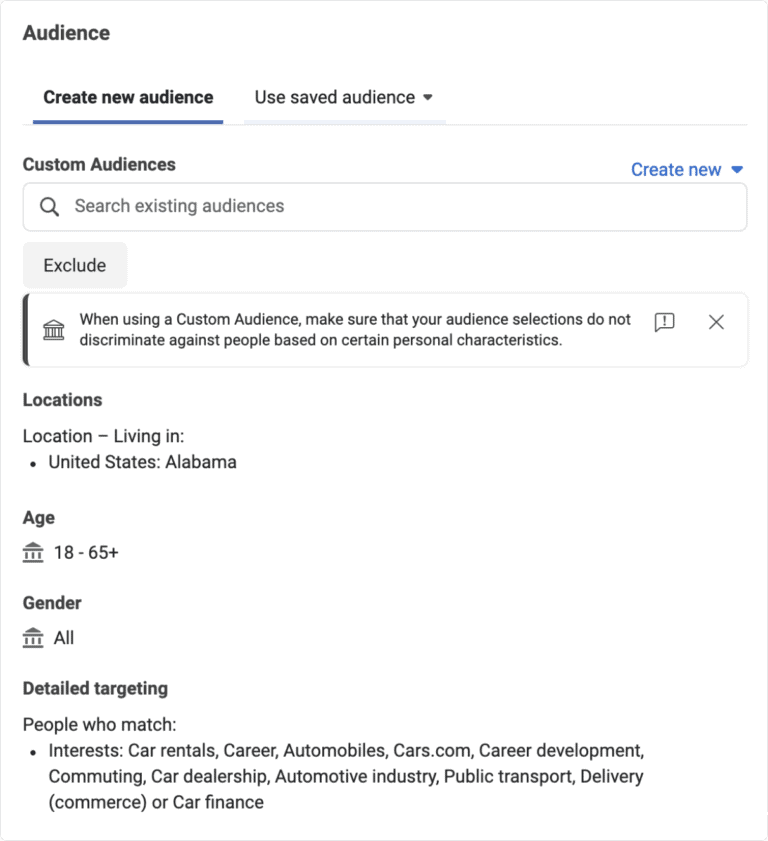Open the Create new dropdown
Image resolution: width=768 pixels, height=841 pixels.
(687, 170)
